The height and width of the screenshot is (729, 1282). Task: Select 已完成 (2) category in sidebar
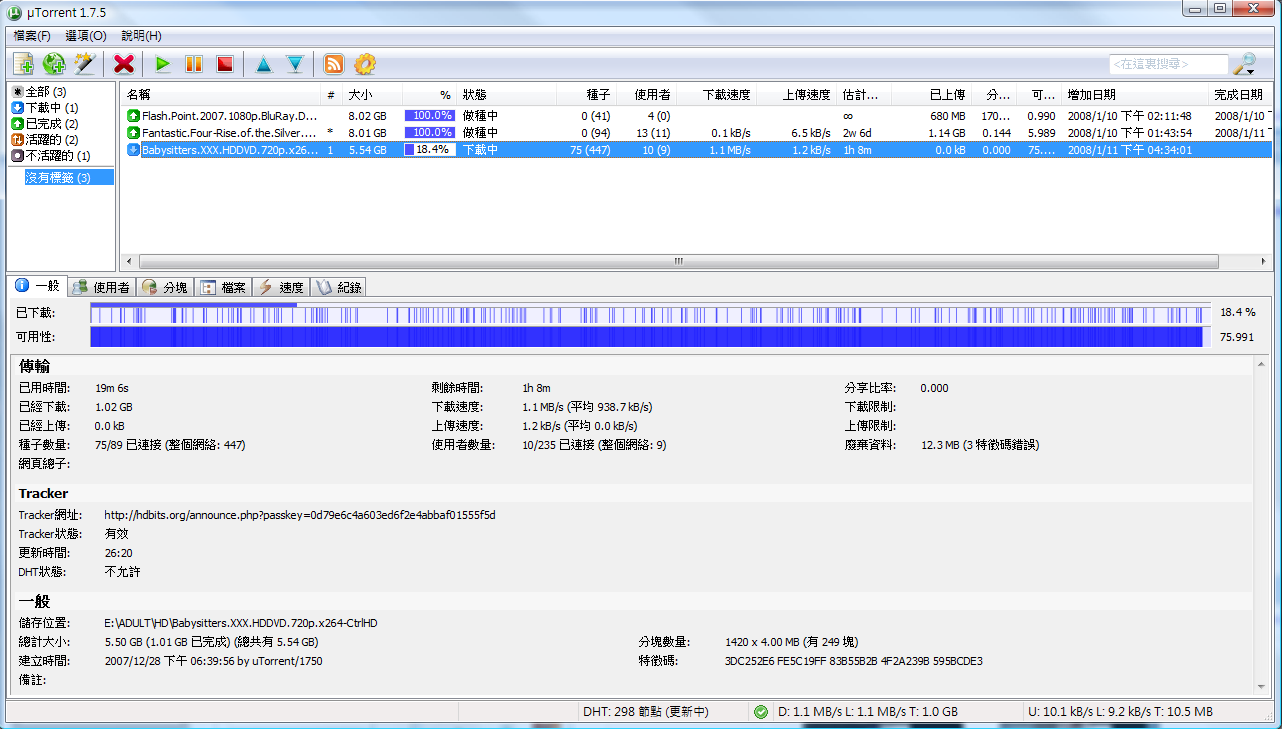coord(44,124)
